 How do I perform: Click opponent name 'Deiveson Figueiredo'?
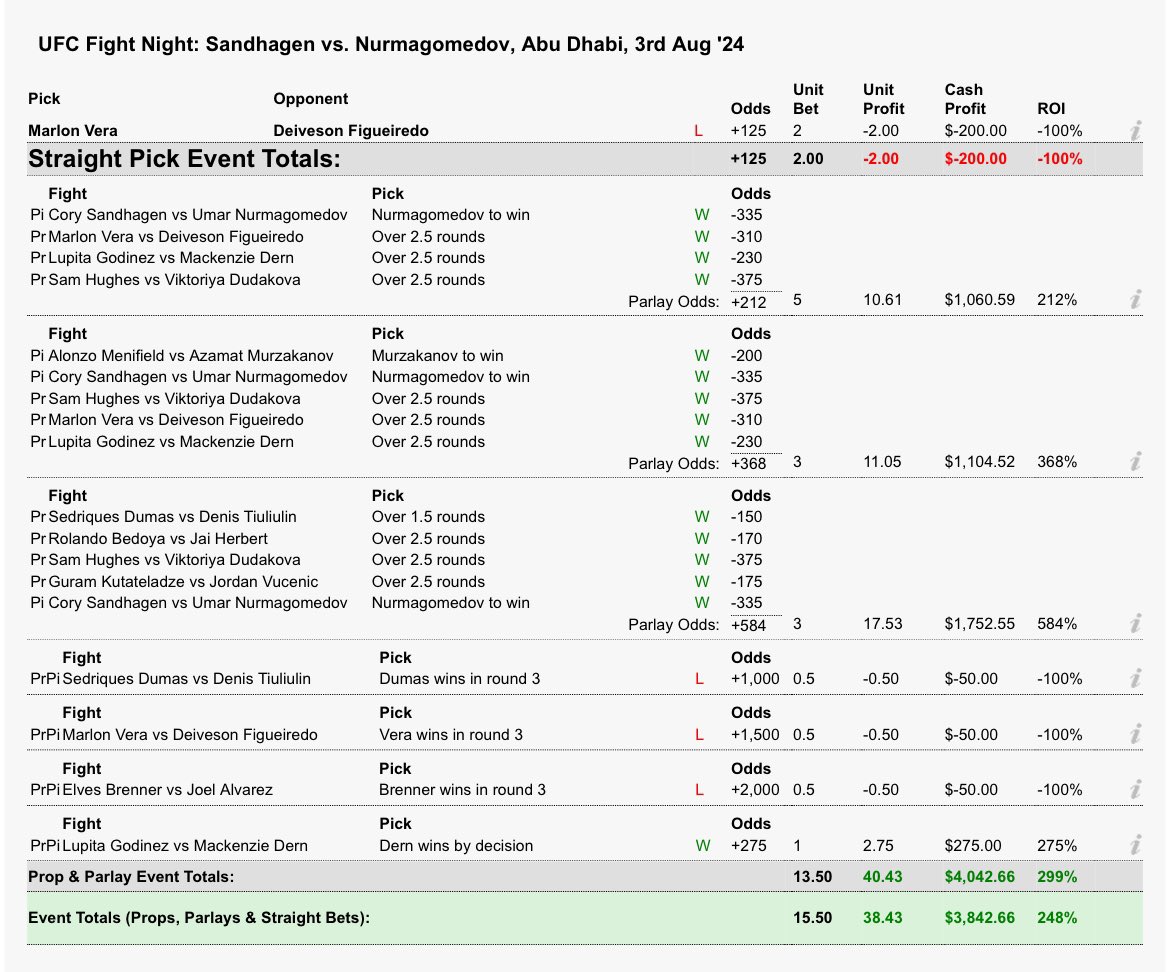pos(351,131)
